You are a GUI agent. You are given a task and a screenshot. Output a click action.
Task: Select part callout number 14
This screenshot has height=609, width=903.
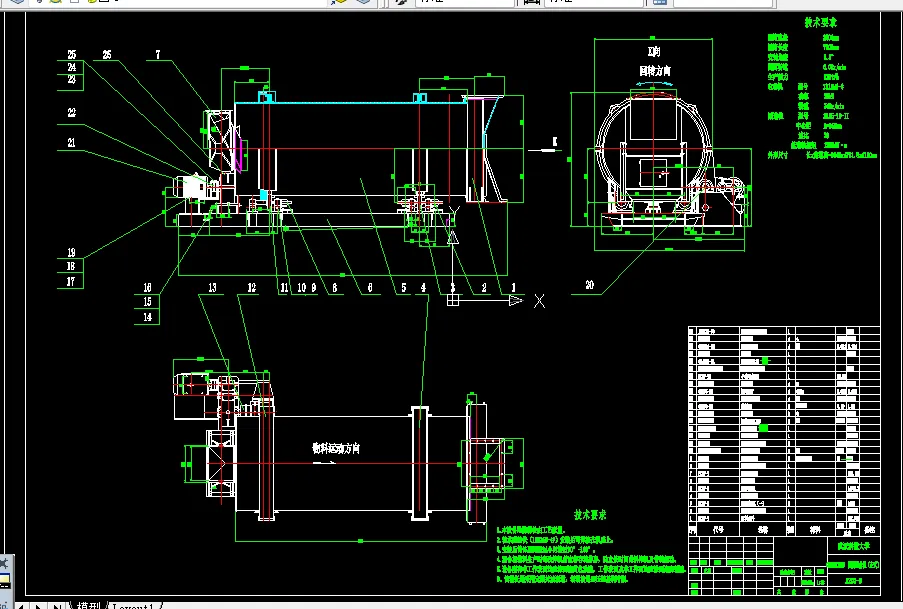pyautogui.click(x=147, y=316)
